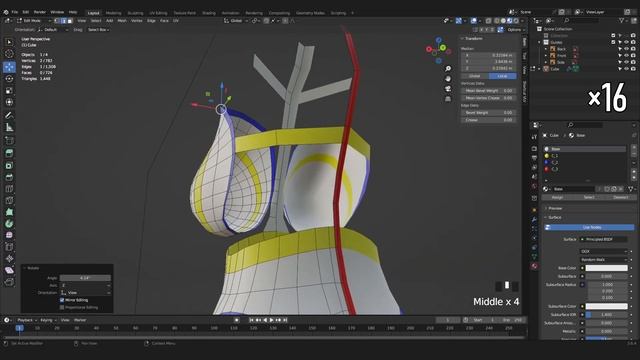Select the Transform tool
Image resolution: width=640 pixels, height=360 pixels.
9,102
